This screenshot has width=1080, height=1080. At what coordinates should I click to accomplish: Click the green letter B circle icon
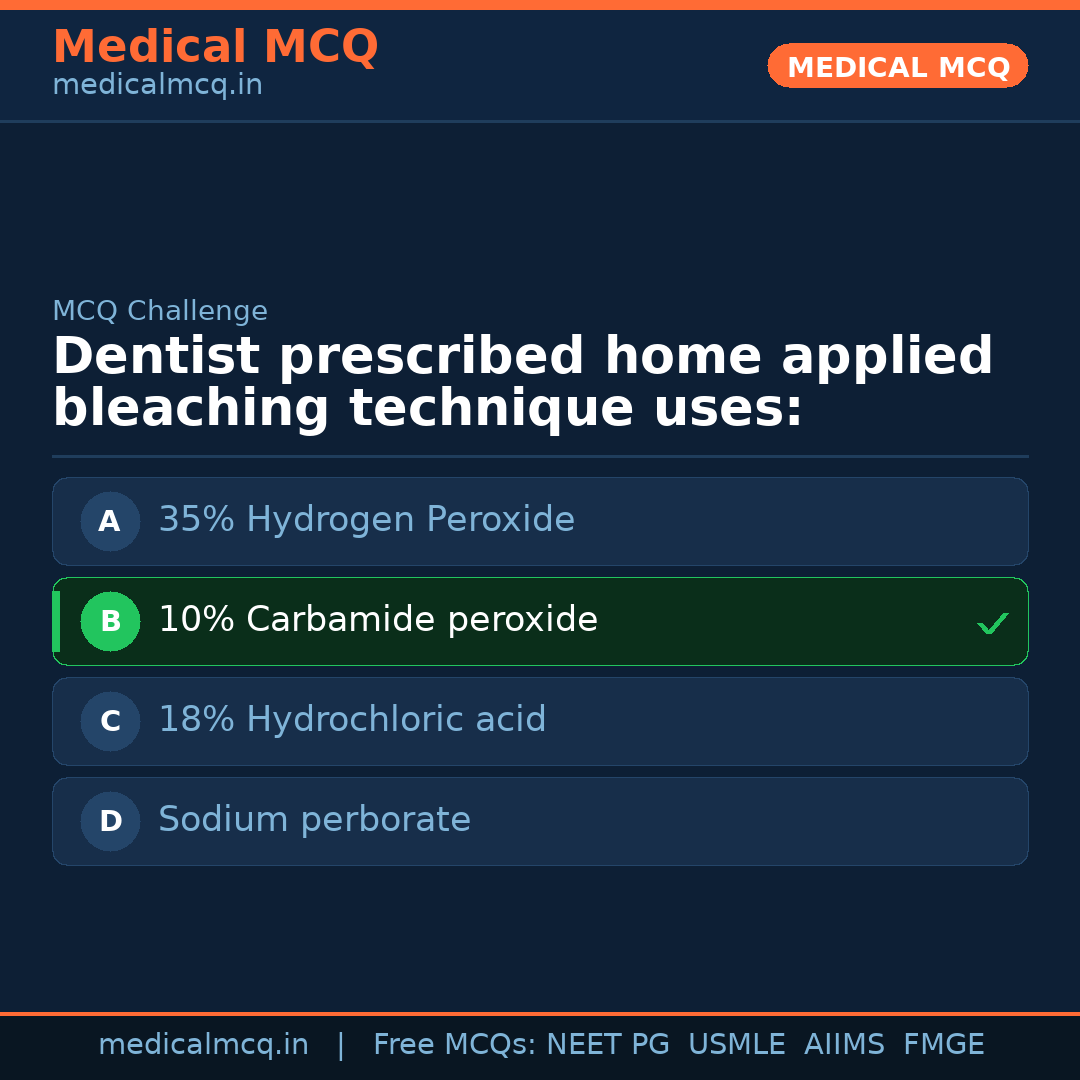(110, 621)
